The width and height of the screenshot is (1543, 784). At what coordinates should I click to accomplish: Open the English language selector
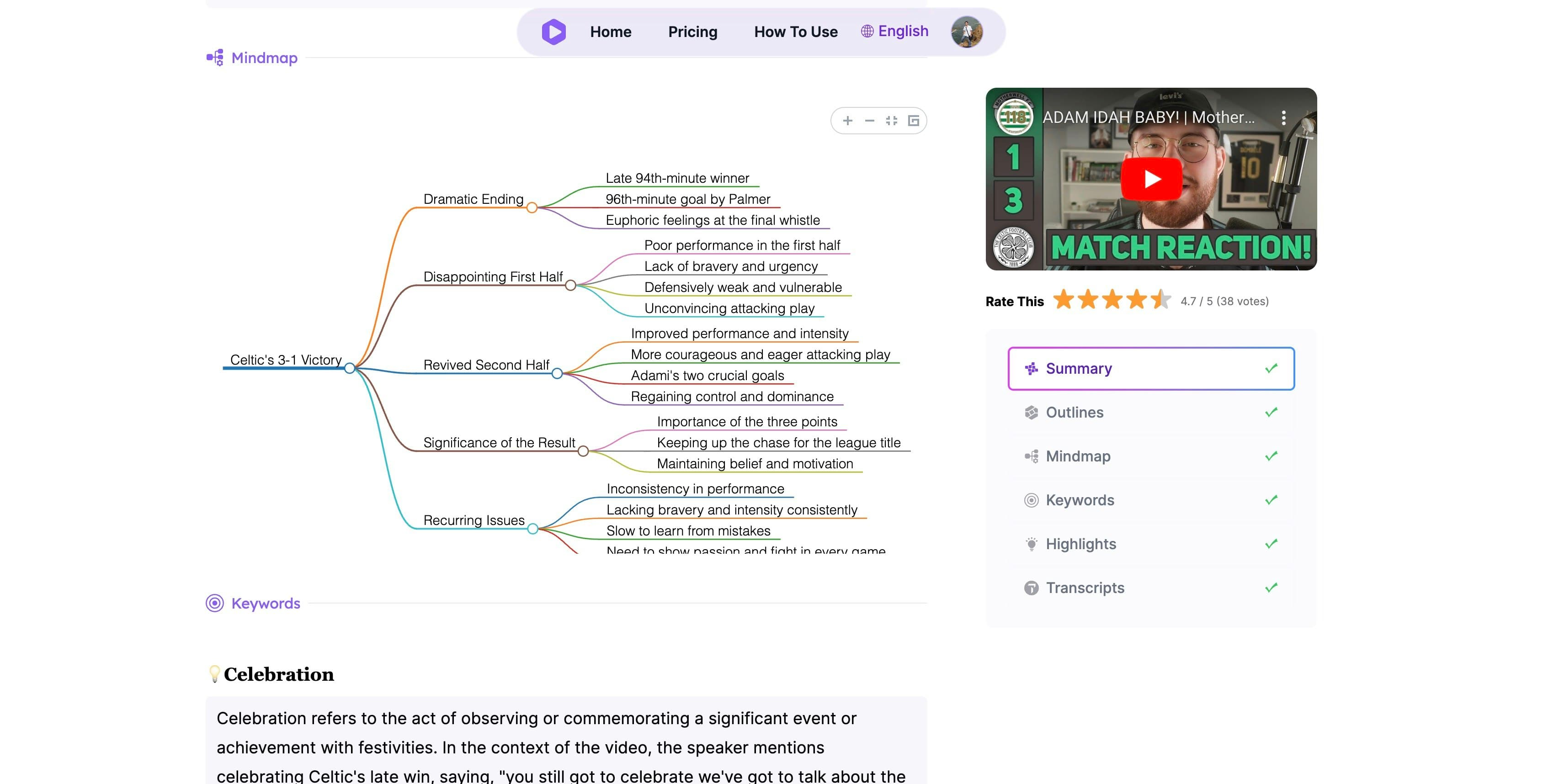click(895, 31)
